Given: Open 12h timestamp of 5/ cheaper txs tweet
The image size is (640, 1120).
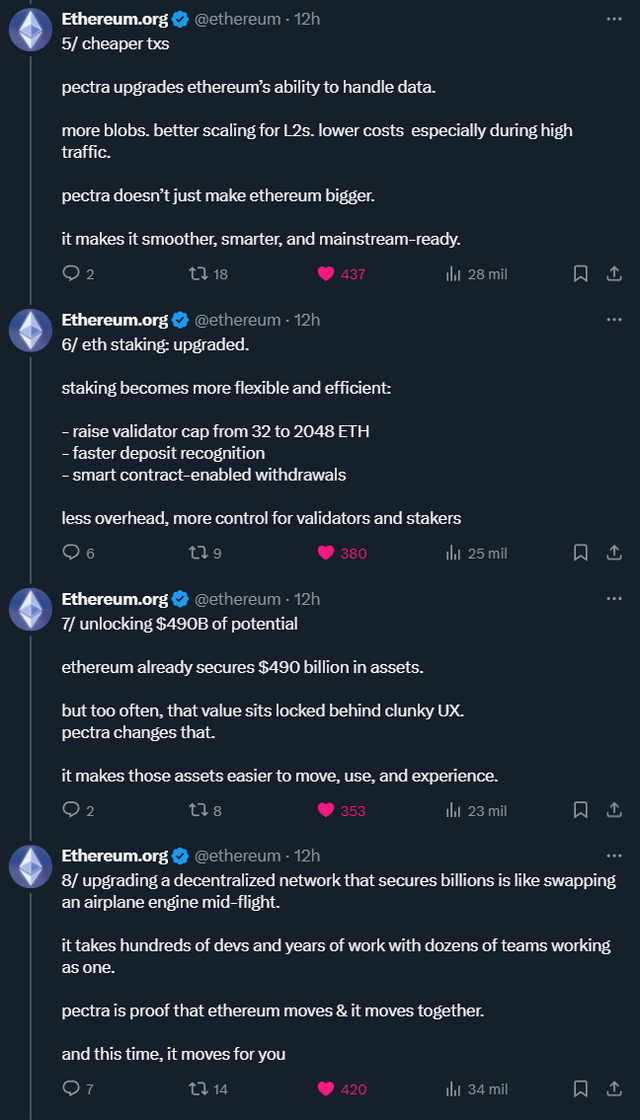Looking at the screenshot, I should (x=307, y=19).
